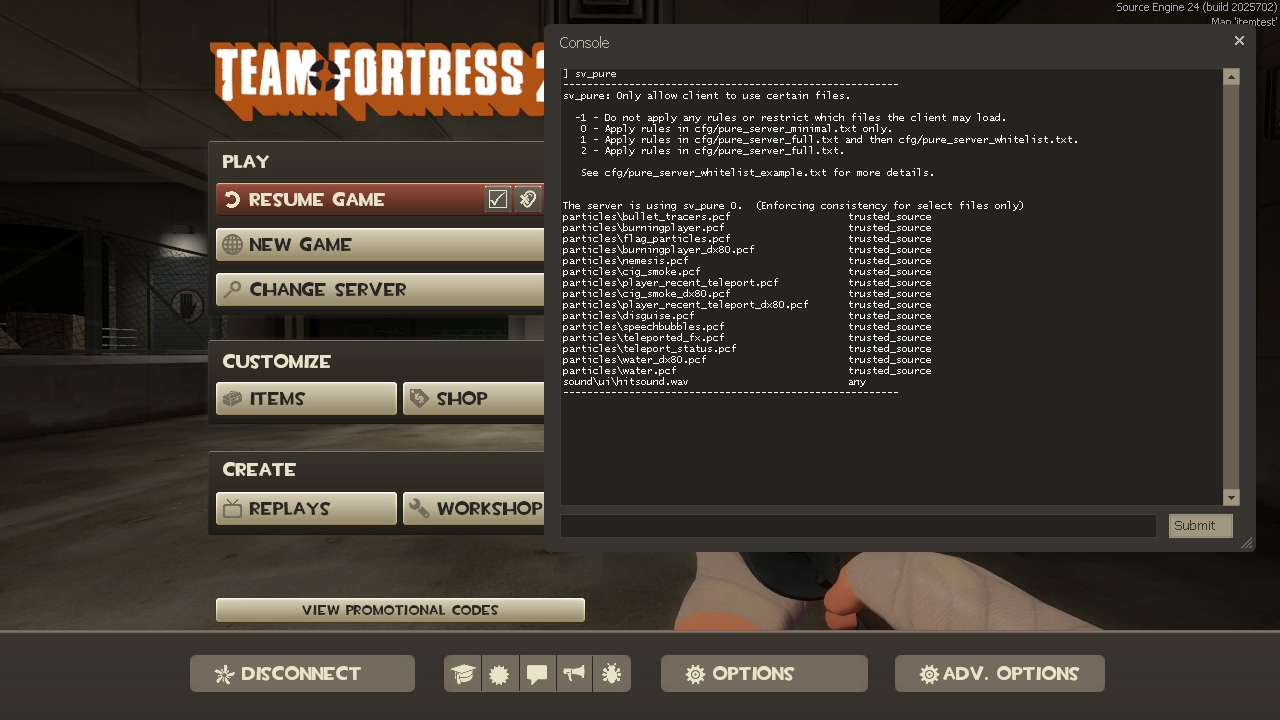Open the Items customization screen
1280x720 pixels.
coord(306,399)
